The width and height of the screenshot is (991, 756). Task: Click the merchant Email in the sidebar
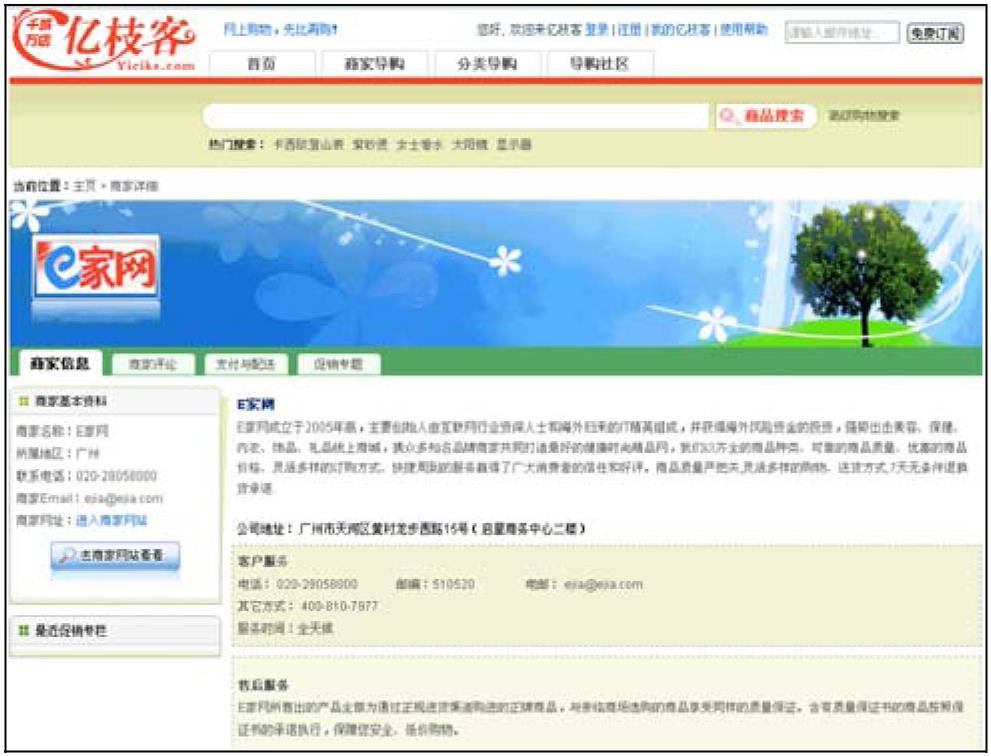tap(123, 498)
